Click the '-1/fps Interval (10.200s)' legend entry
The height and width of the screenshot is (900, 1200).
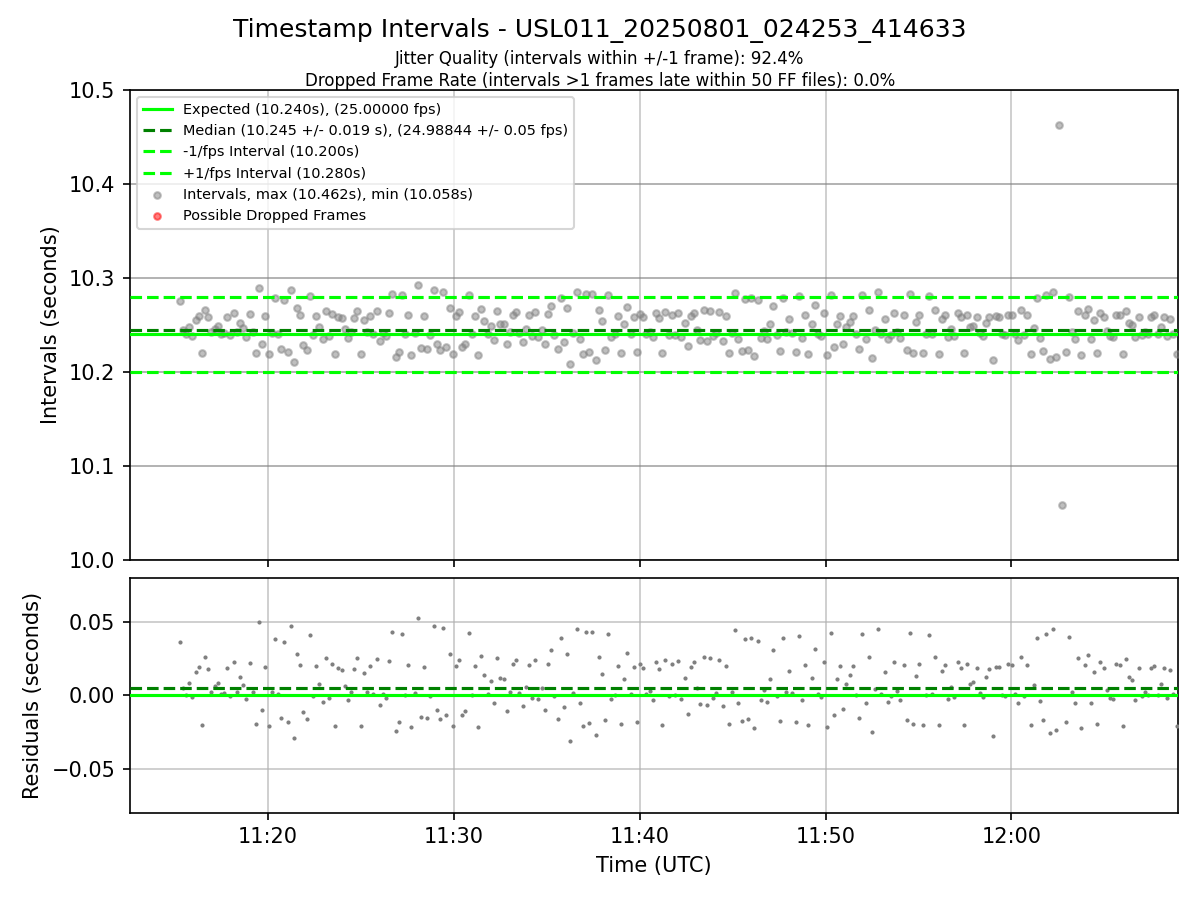[x=271, y=151]
